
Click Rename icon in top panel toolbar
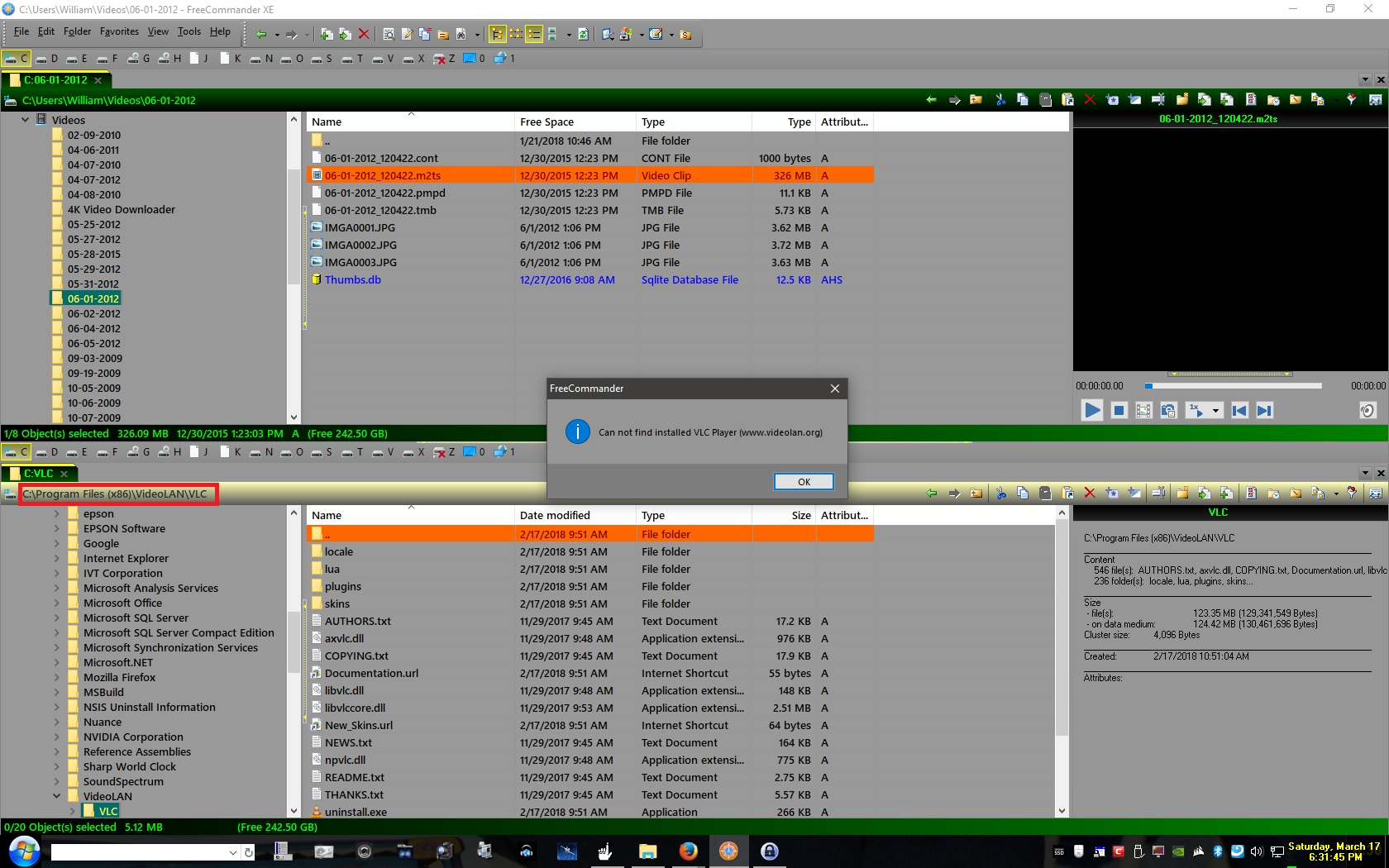click(1158, 100)
